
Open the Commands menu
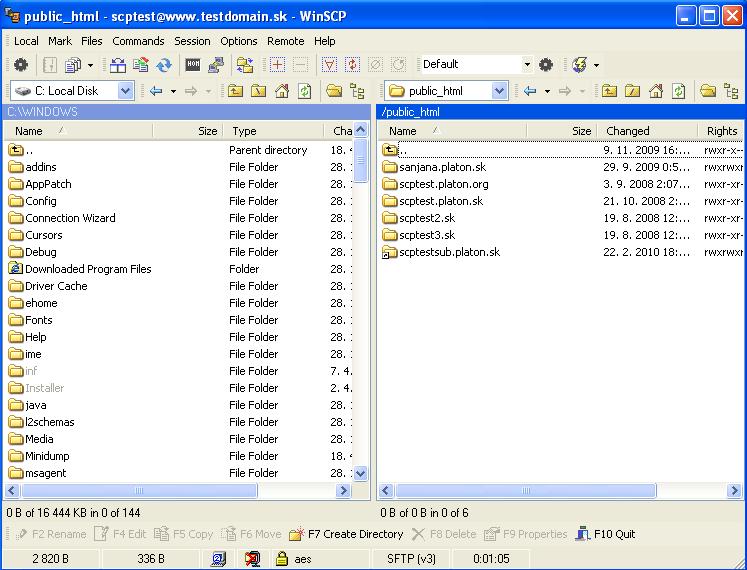tap(138, 41)
